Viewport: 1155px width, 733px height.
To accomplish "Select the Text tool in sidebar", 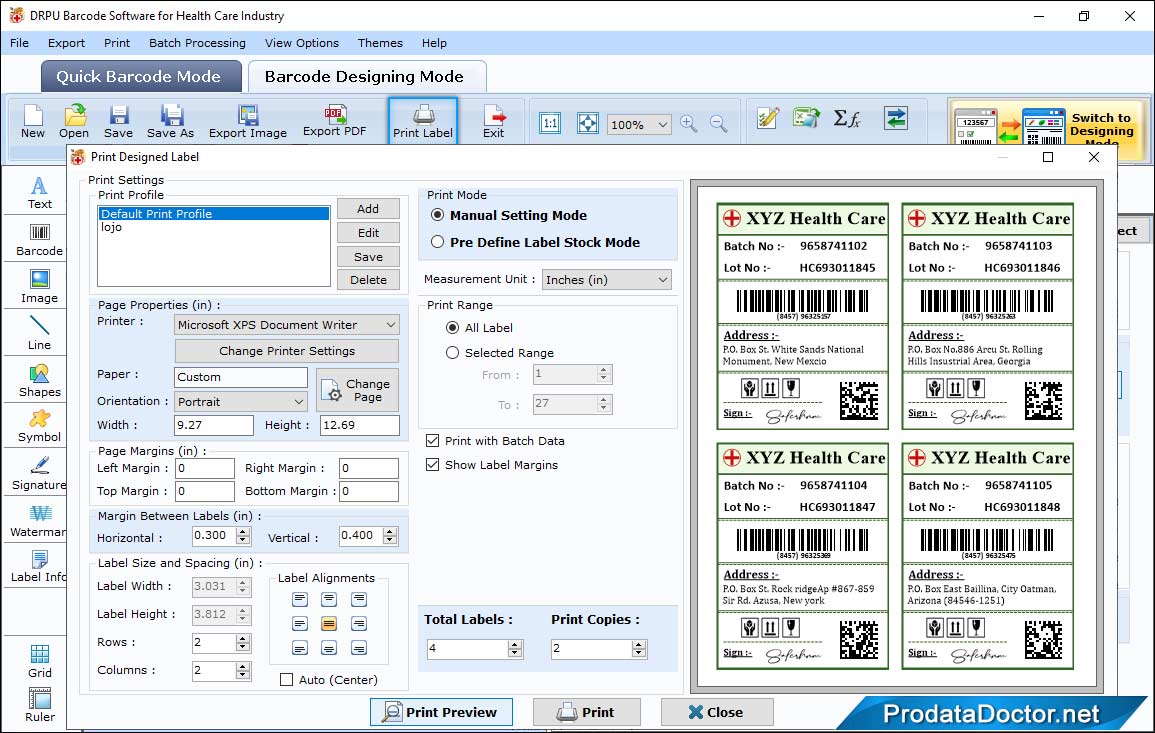I will click(40, 193).
